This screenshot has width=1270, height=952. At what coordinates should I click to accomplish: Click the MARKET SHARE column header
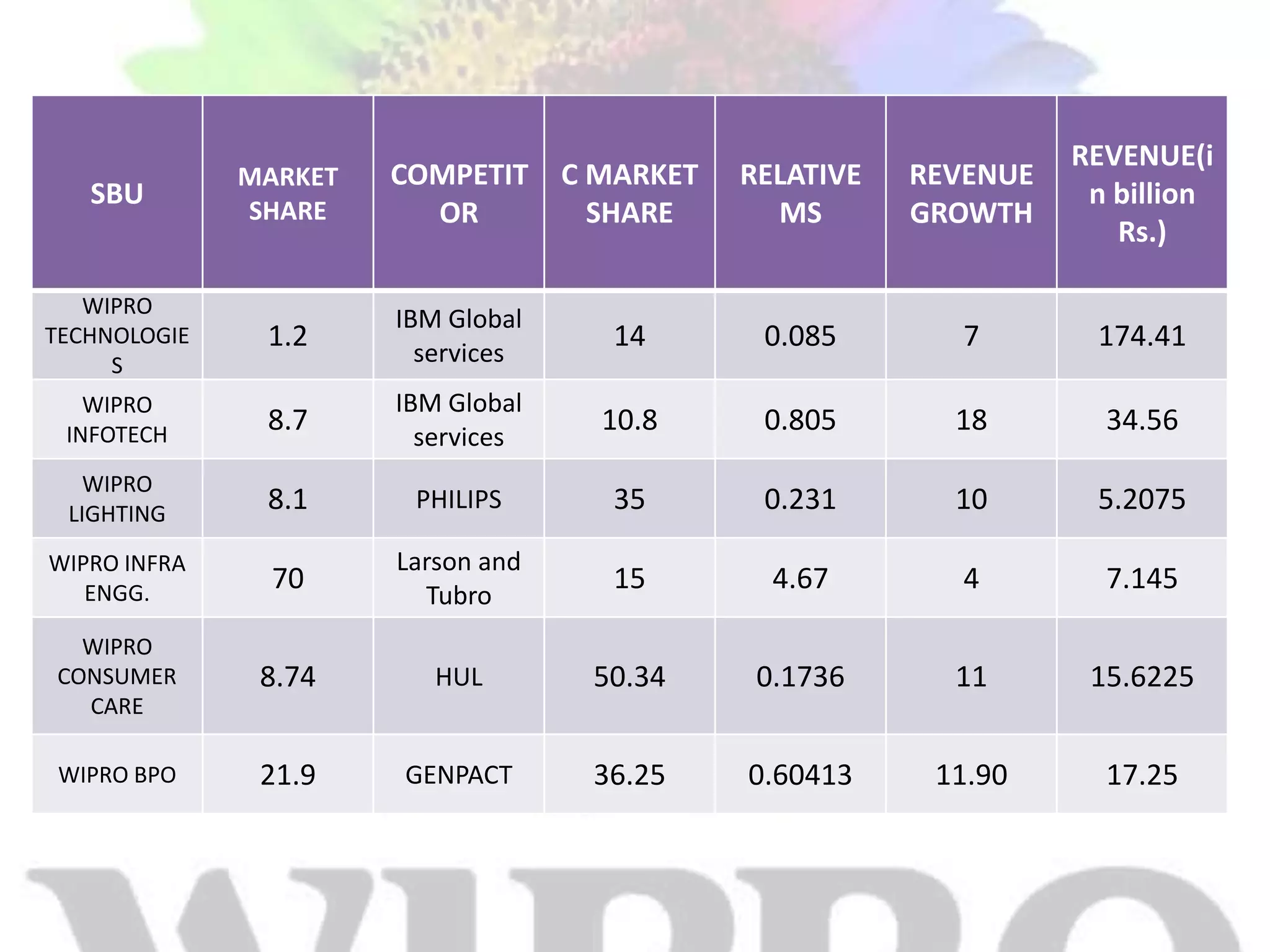288,193
